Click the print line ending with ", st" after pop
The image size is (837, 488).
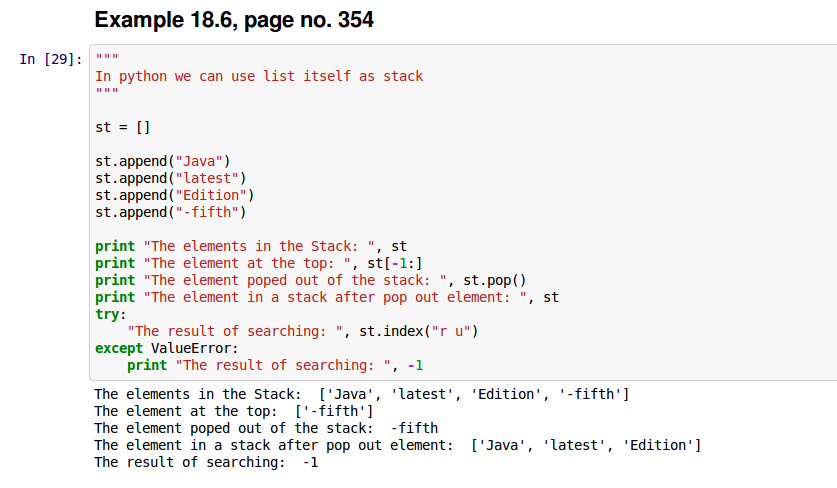point(327,297)
